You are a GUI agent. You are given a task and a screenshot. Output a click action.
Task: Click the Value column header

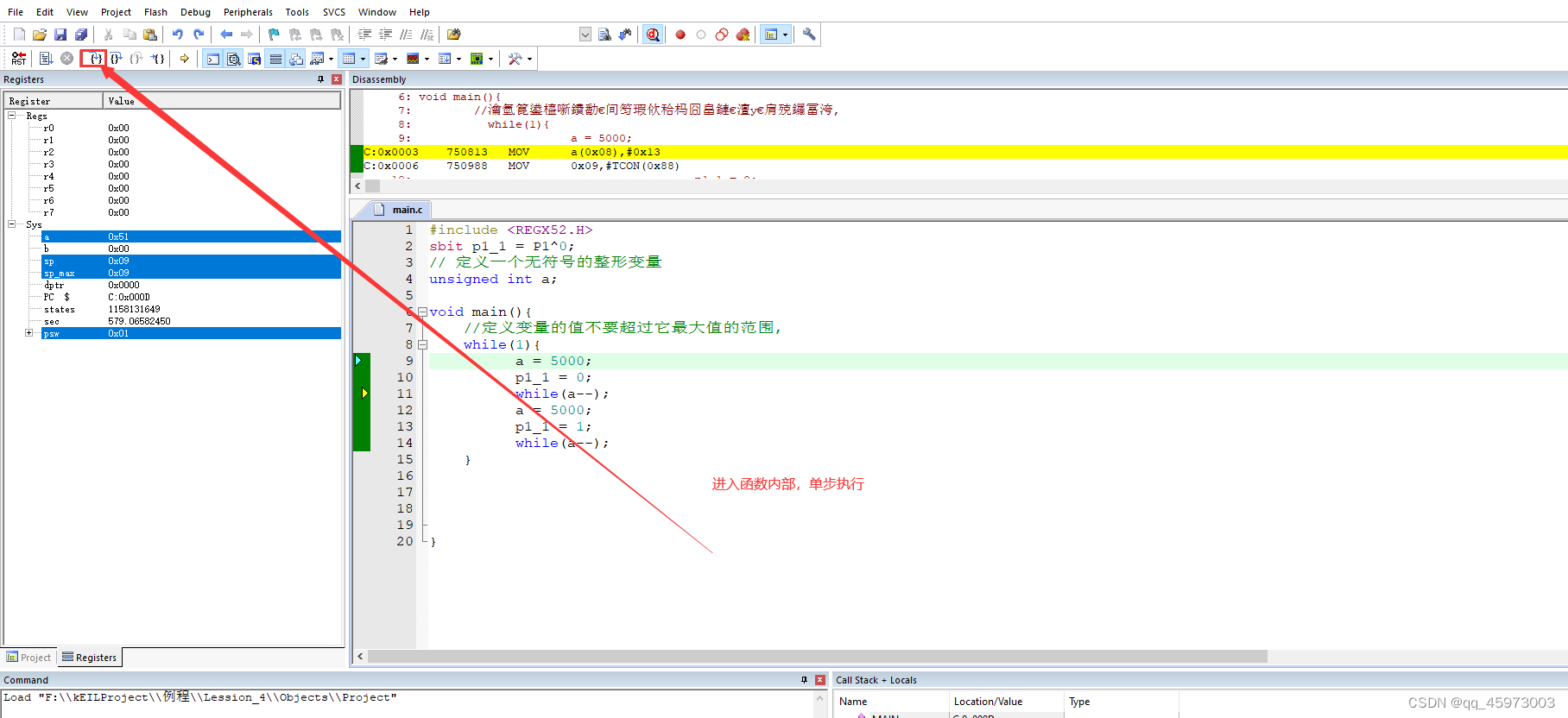pyautogui.click(x=222, y=101)
